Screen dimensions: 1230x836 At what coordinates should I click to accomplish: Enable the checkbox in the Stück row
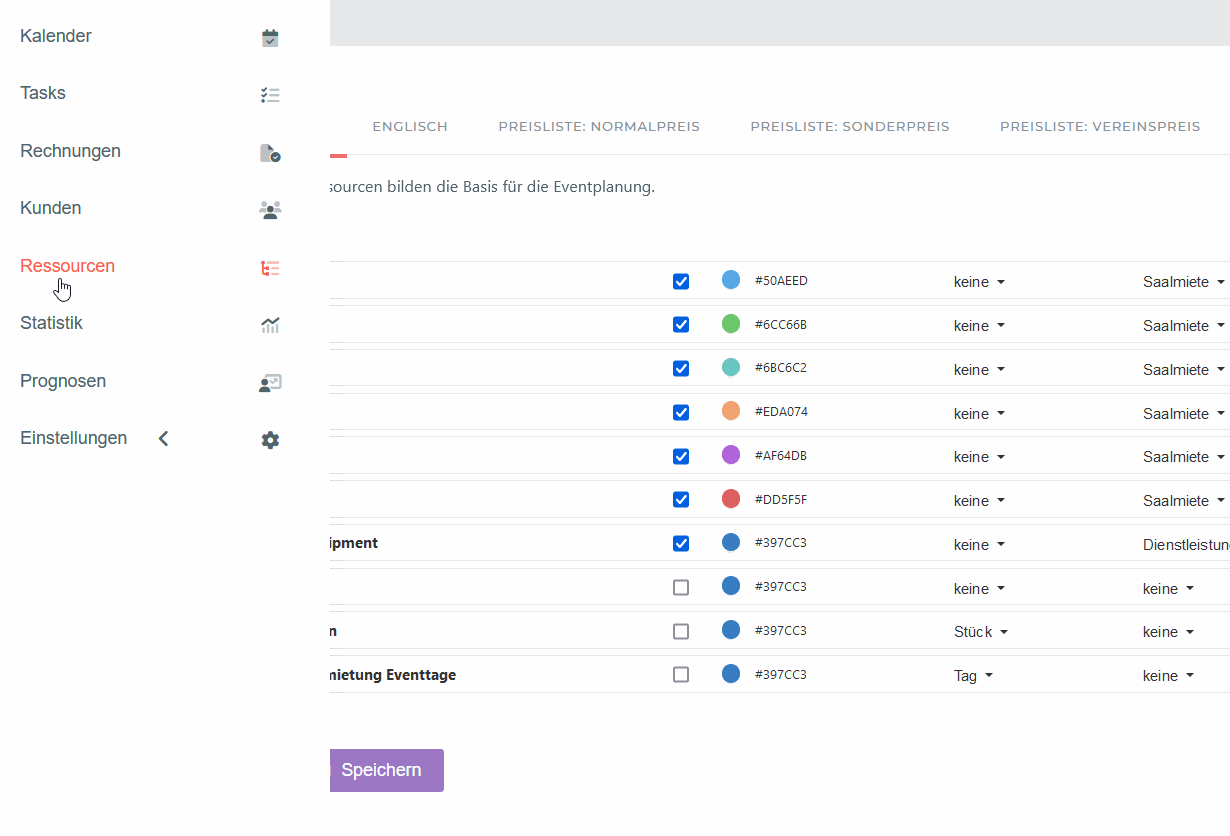(681, 632)
